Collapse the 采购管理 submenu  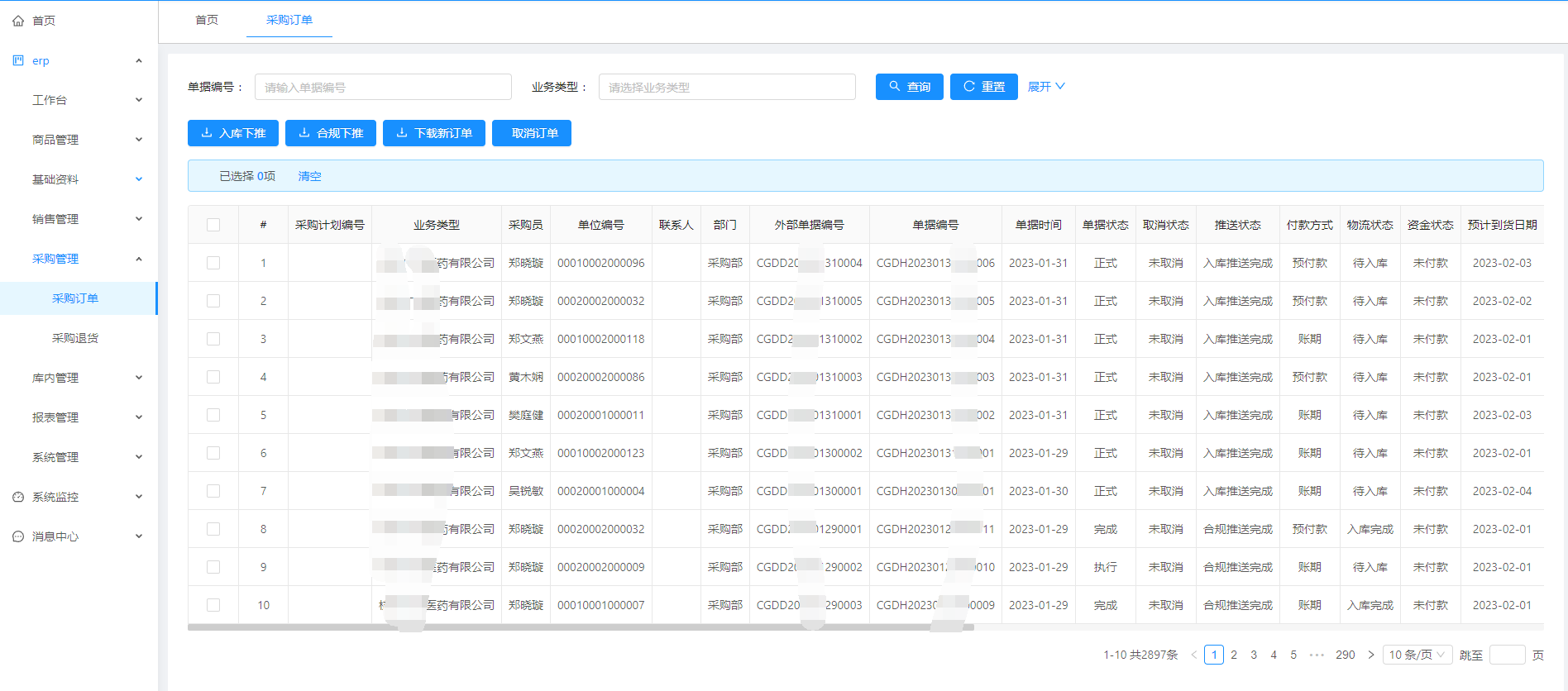tap(139, 259)
